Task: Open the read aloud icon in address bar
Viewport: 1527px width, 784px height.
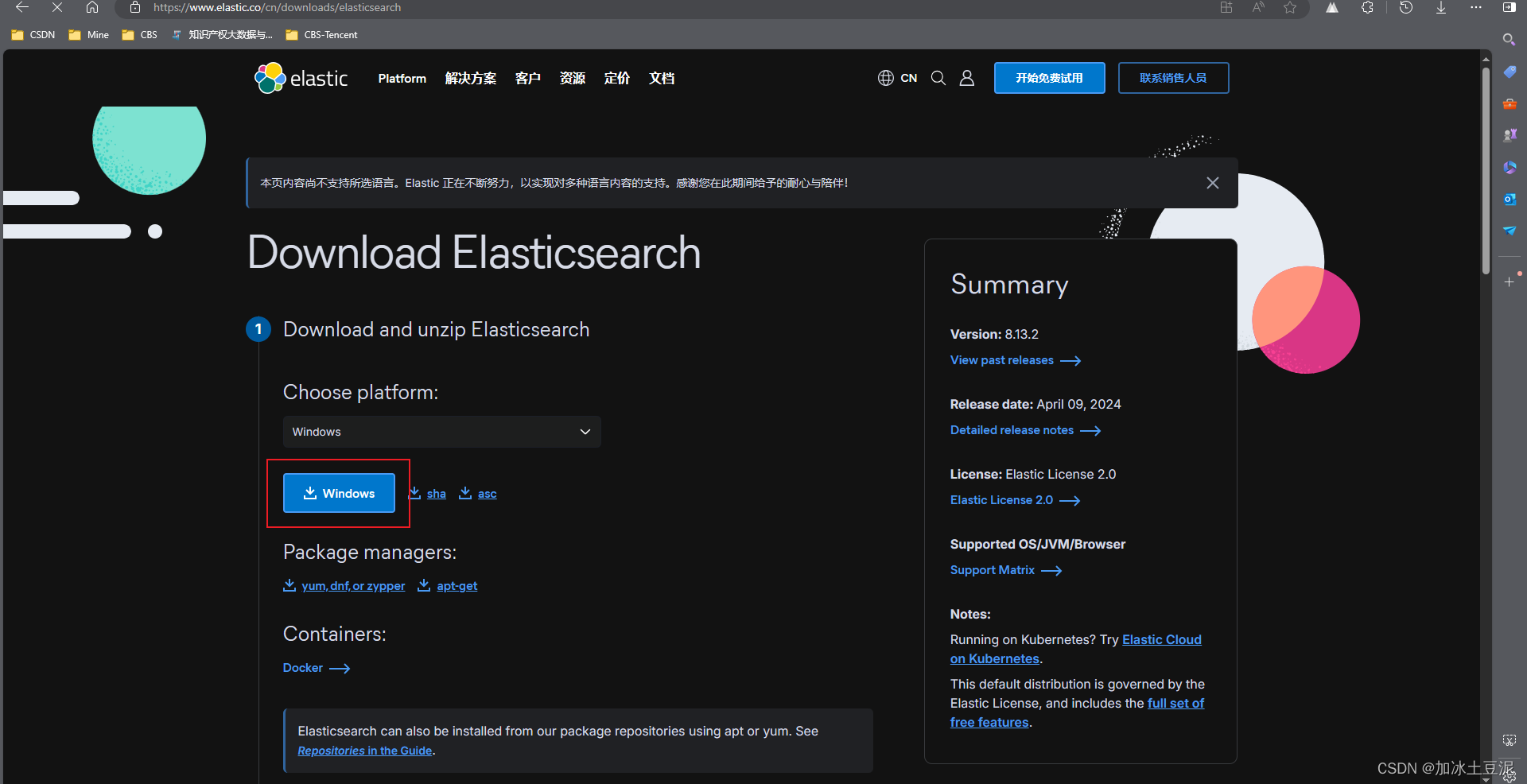Action: coord(1258,7)
